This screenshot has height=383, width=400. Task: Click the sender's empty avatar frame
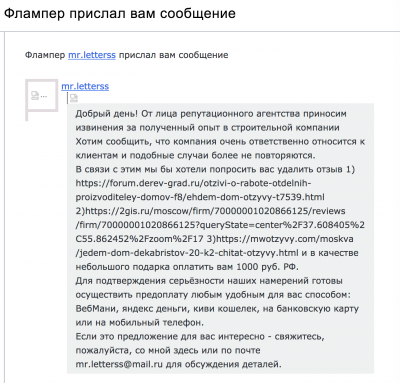click(42, 96)
